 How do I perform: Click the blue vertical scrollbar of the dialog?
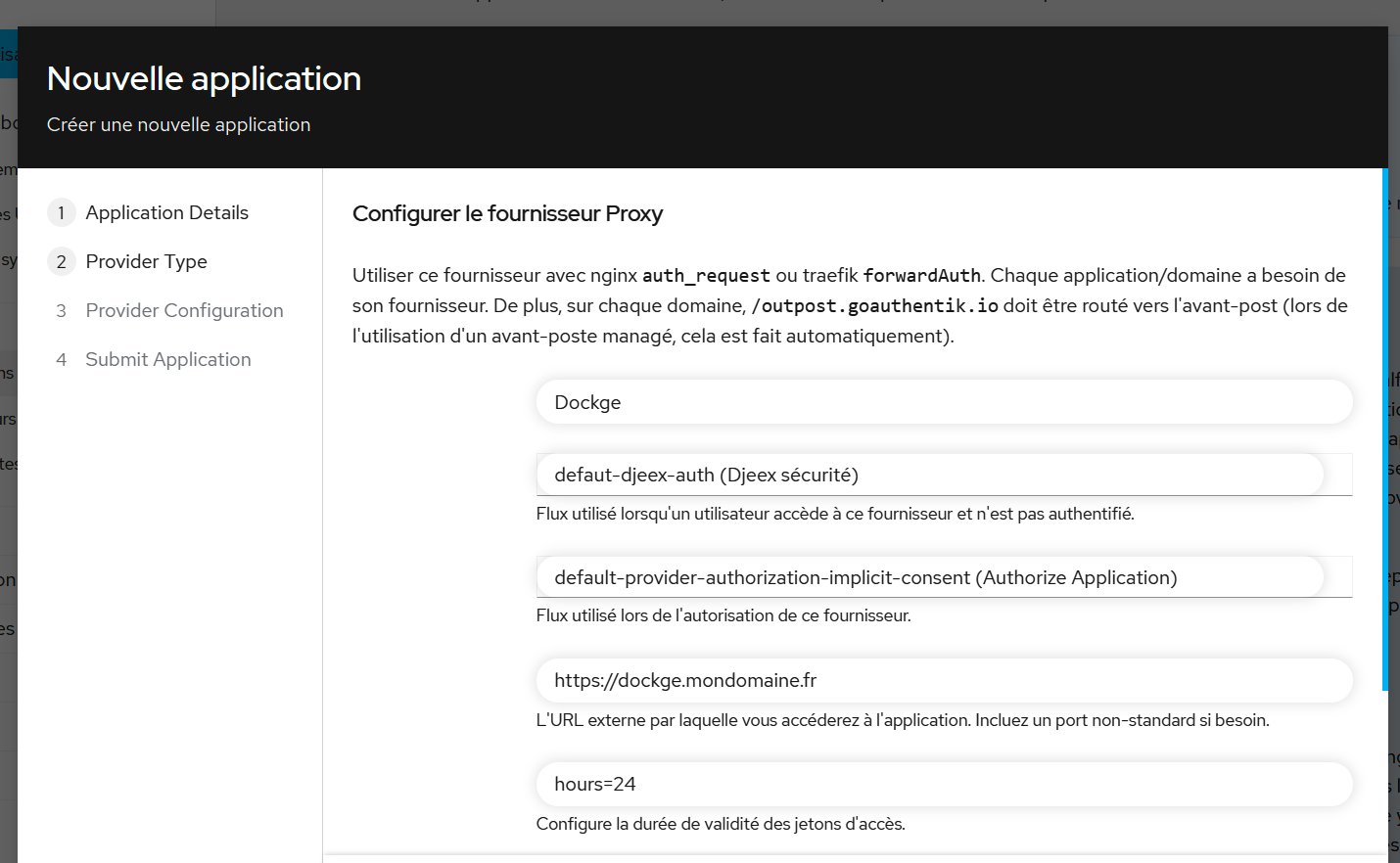tap(1384, 431)
